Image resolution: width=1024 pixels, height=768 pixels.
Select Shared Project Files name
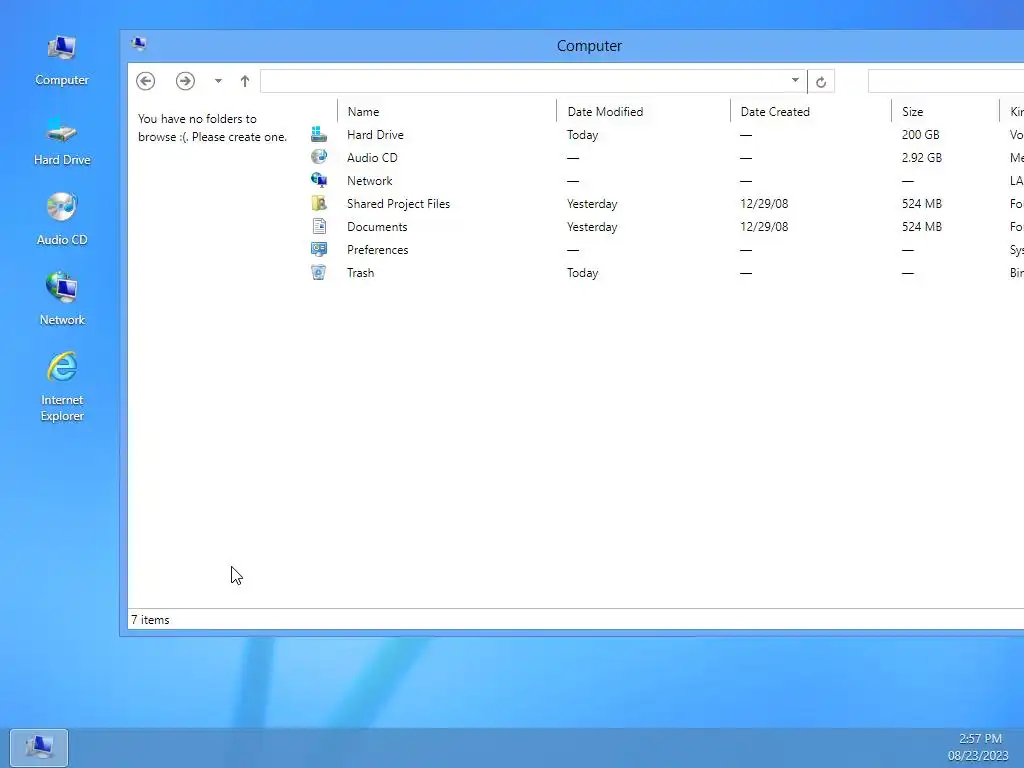pos(398,203)
